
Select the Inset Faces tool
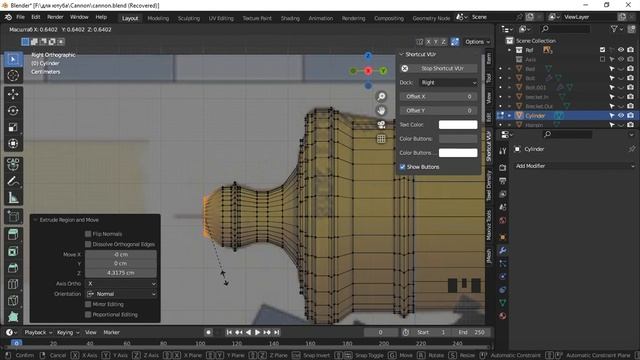tap(13, 251)
